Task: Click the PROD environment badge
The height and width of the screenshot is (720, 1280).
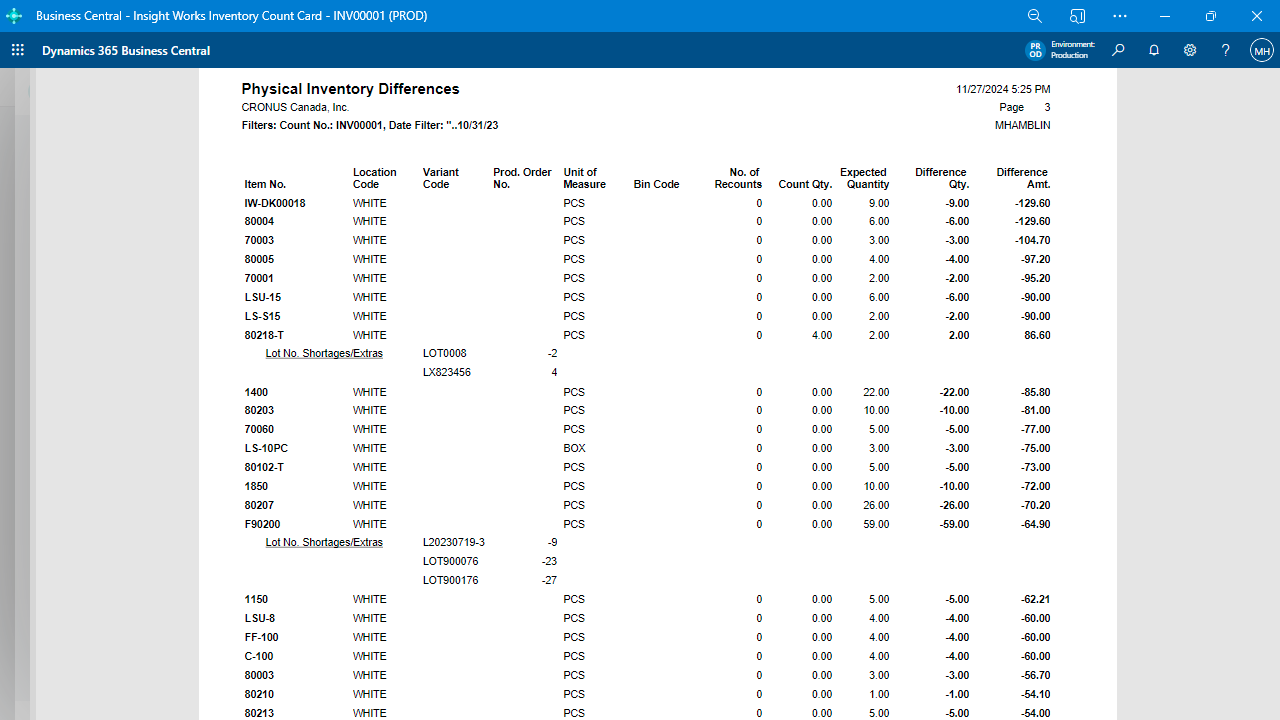Action: tap(1035, 49)
